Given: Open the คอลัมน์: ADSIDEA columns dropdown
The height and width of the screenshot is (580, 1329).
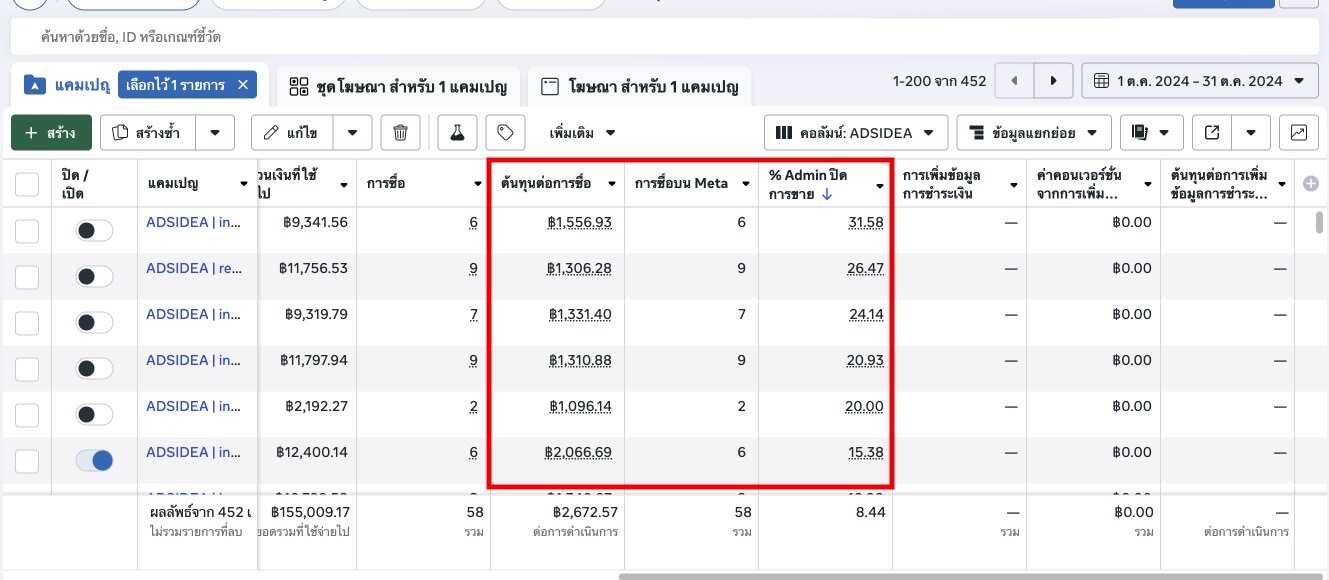Looking at the screenshot, I should pyautogui.click(x=855, y=133).
